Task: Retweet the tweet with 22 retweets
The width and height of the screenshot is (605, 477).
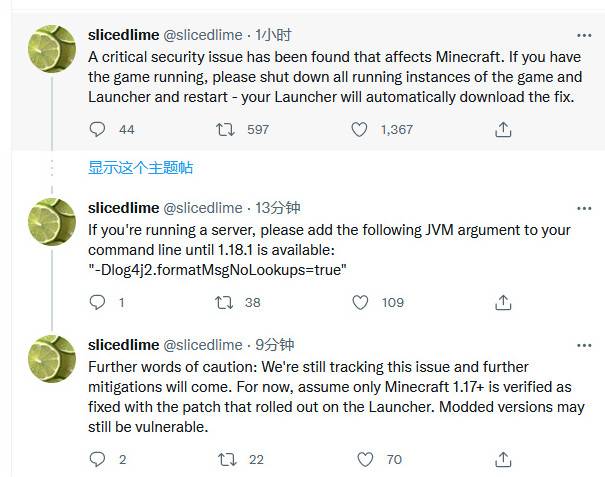Action: [226, 459]
